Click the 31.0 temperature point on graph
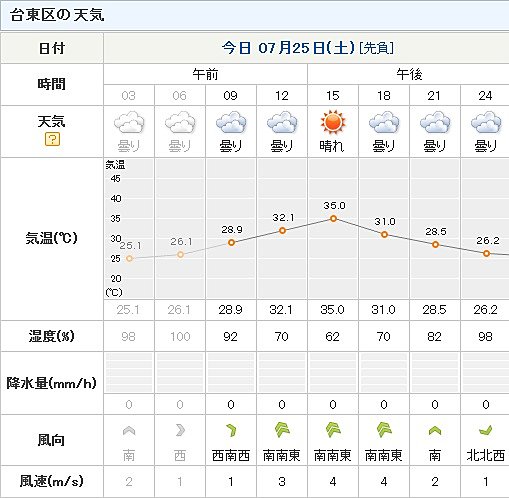 [x=384, y=235]
